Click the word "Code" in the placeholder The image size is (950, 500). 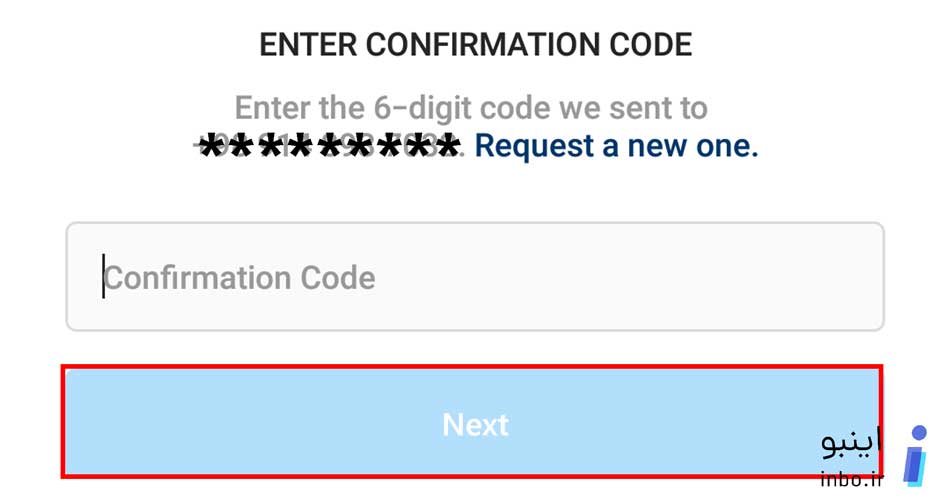338,278
